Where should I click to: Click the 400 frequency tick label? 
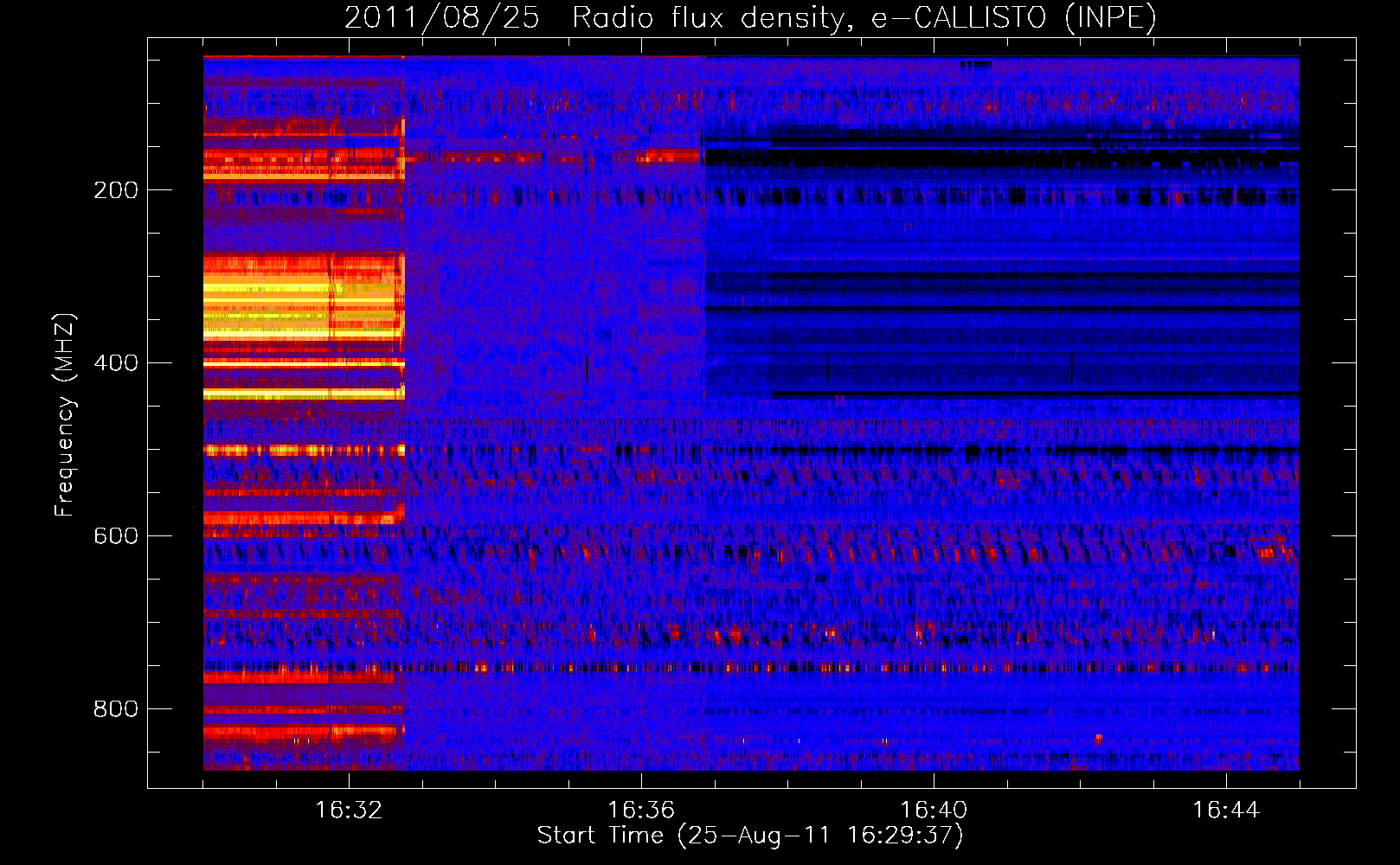point(116,363)
